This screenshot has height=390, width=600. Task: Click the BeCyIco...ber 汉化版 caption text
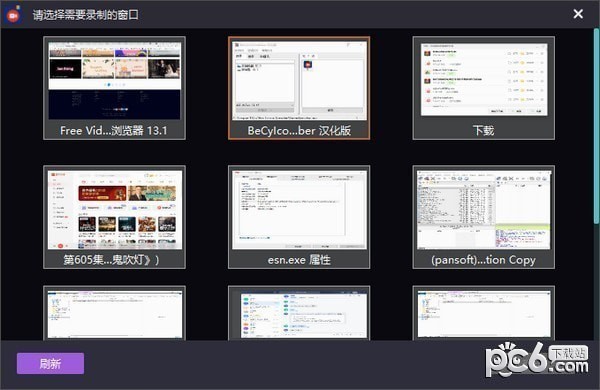coord(299,131)
